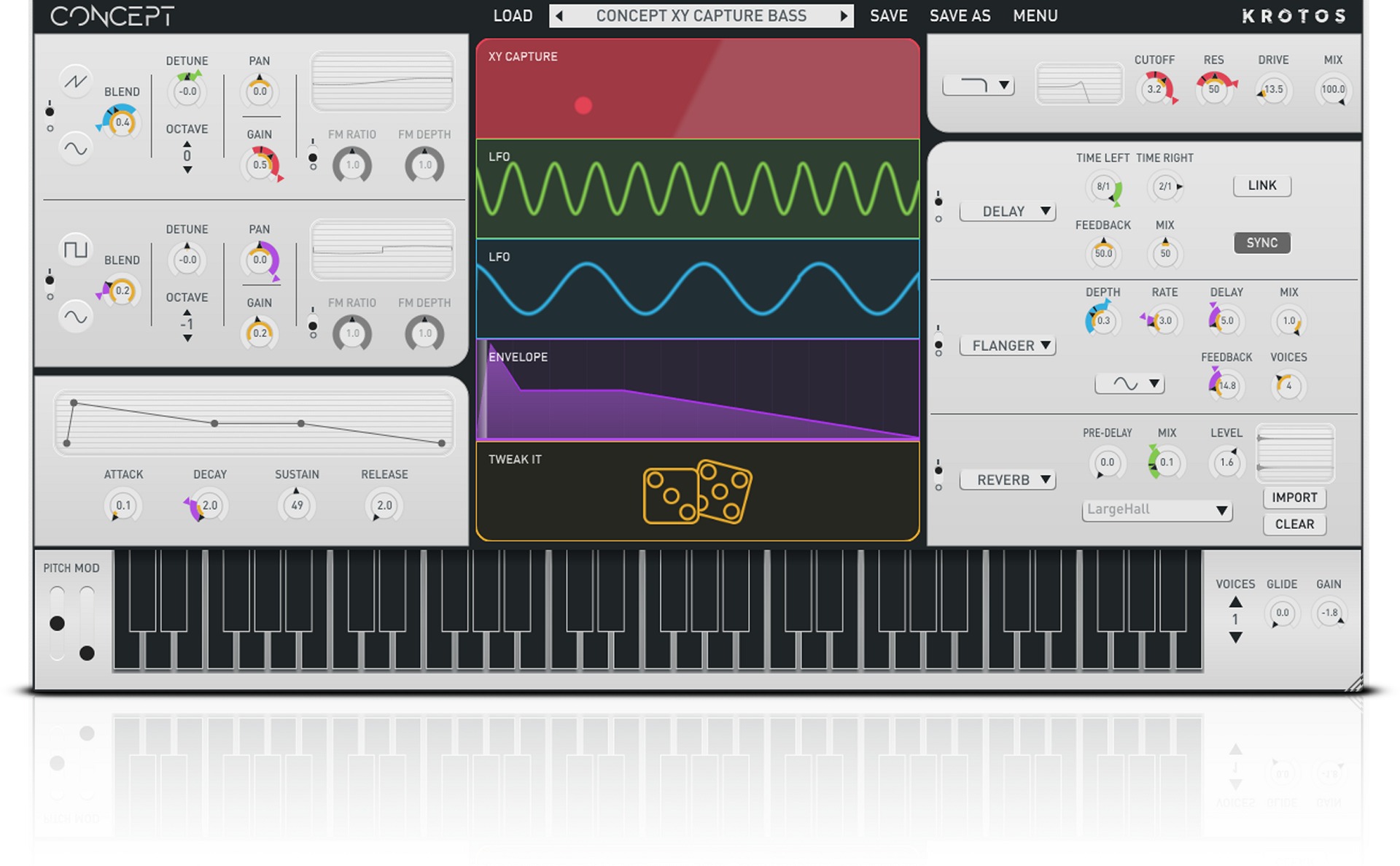Click the reverb impulse display
The height and width of the screenshot is (866, 1400).
[1295, 453]
